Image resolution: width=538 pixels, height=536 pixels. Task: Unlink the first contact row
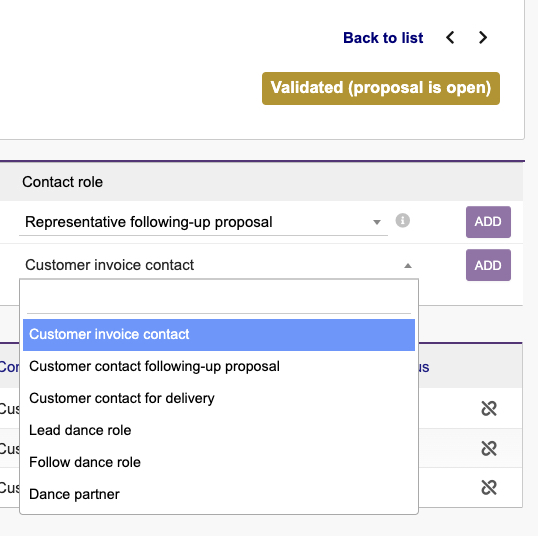click(x=489, y=408)
